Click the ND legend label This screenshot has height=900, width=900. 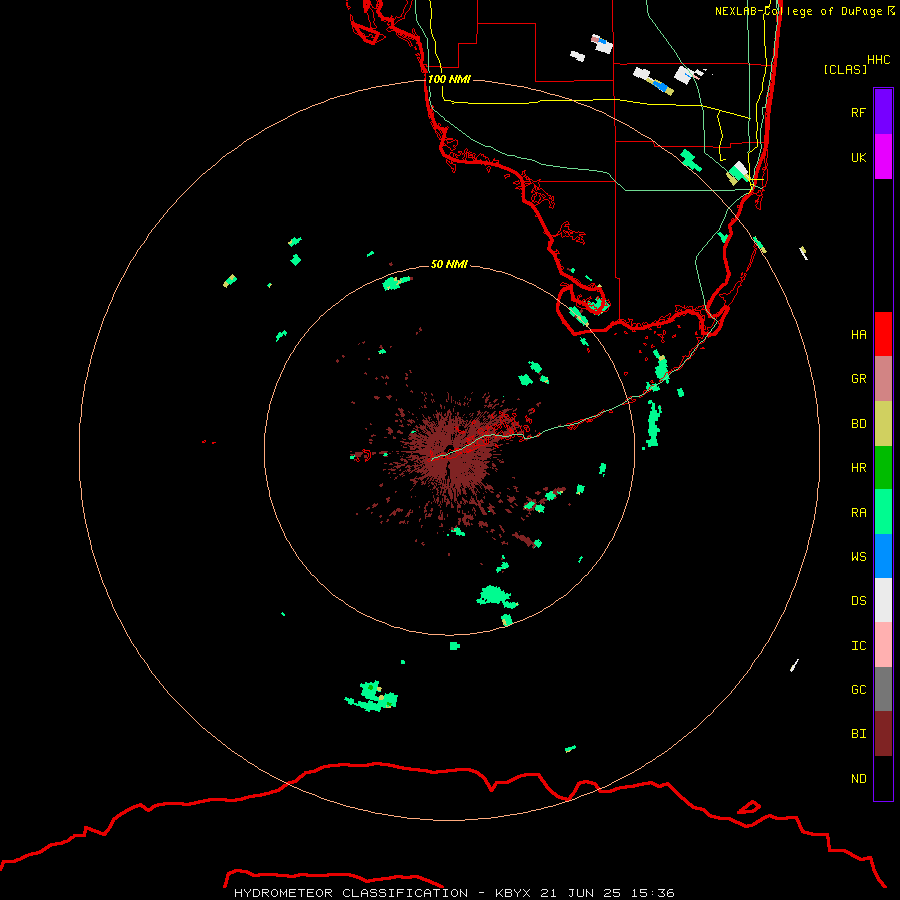pyautogui.click(x=858, y=778)
